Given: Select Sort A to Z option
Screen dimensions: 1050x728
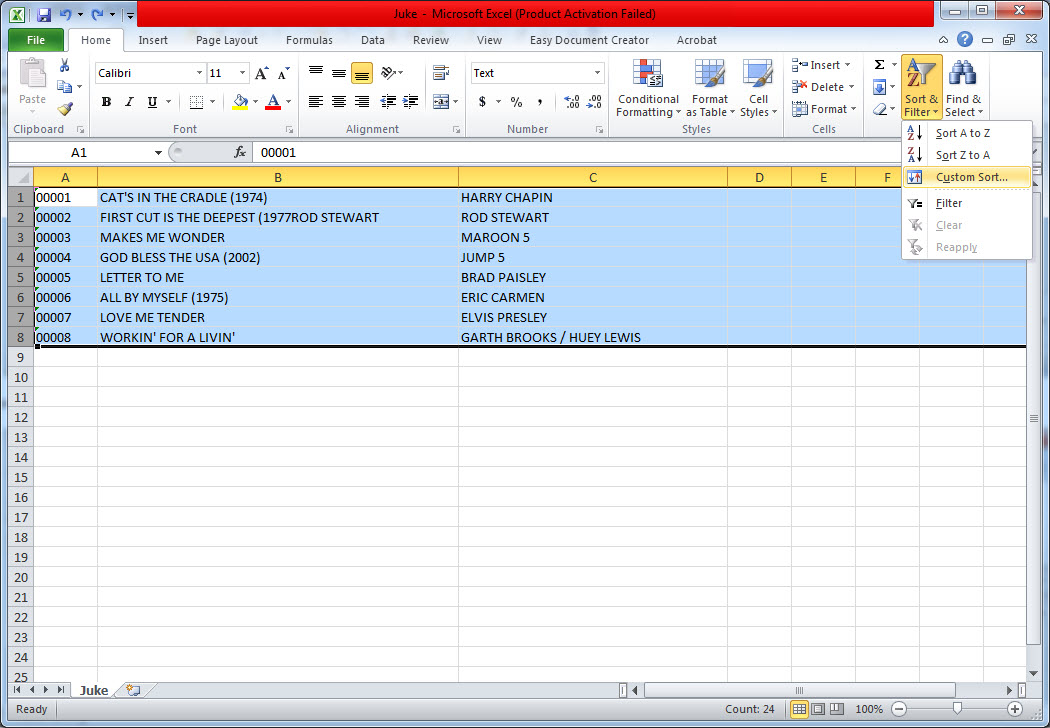Looking at the screenshot, I should (962, 133).
